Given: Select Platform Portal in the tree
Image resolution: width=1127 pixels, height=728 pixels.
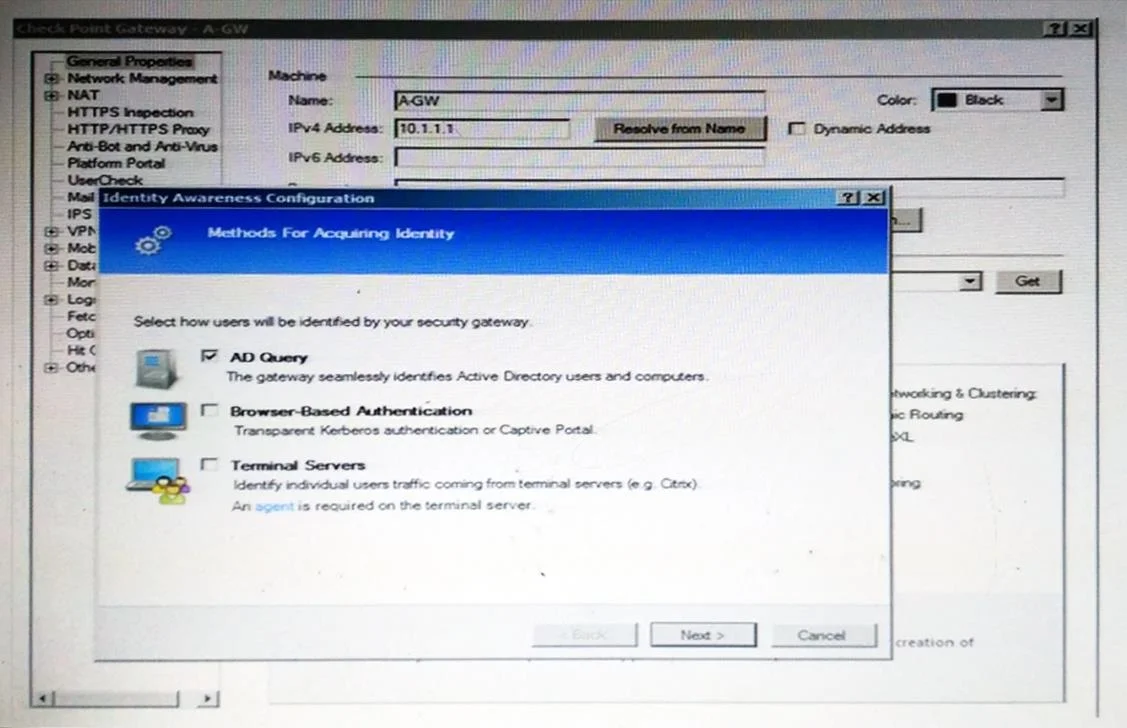Looking at the screenshot, I should tap(116, 163).
